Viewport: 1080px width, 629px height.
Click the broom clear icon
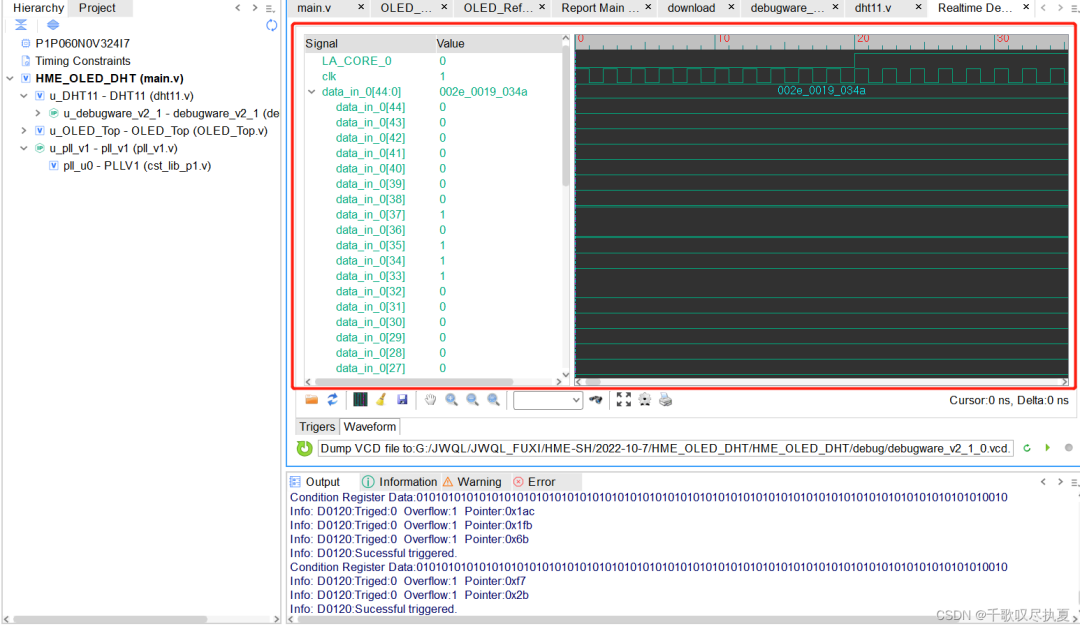pyautogui.click(x=381, y=400)
